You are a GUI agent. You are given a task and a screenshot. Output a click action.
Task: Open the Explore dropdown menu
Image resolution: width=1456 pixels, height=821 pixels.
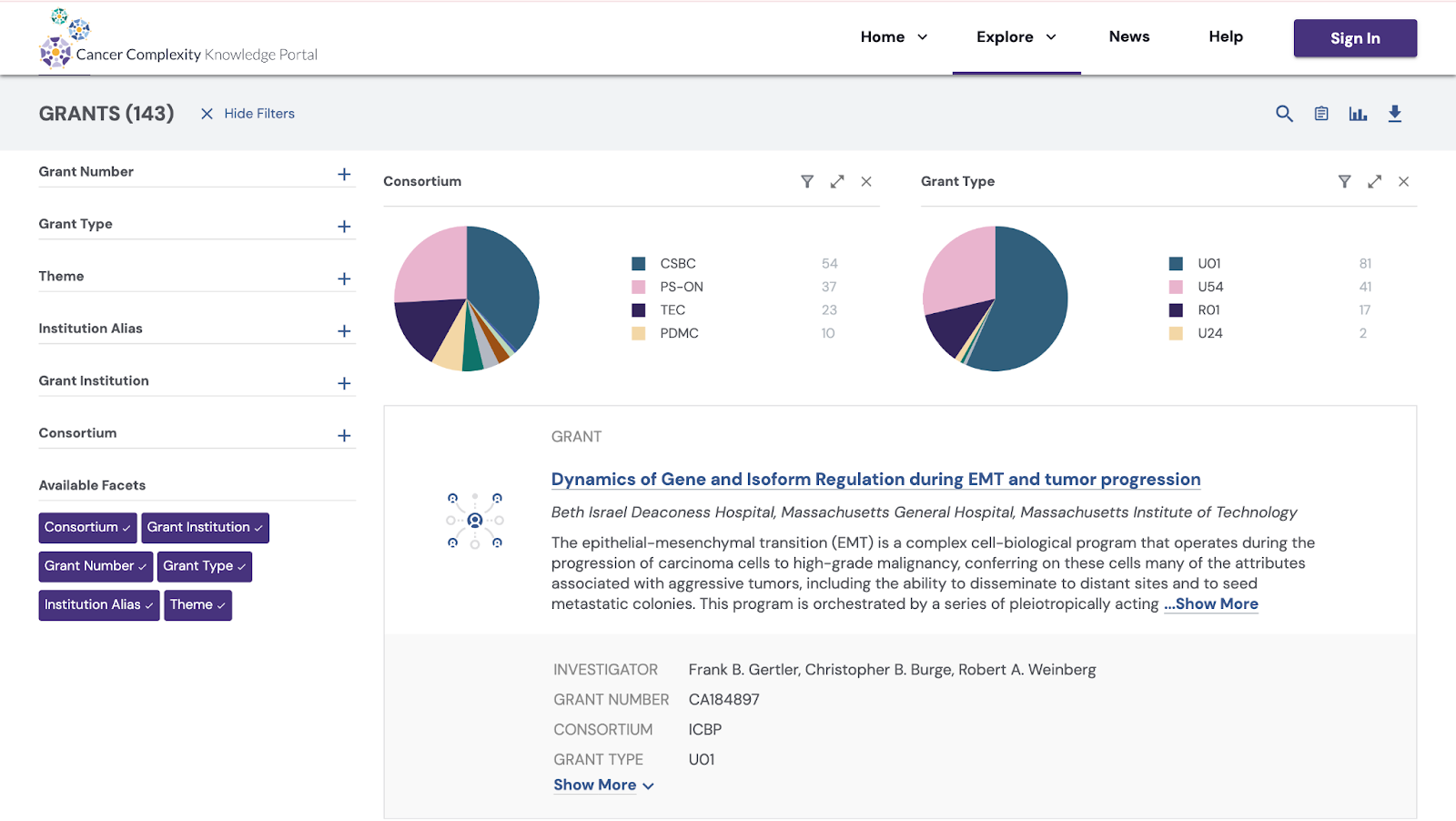[x=1016, y=37]
